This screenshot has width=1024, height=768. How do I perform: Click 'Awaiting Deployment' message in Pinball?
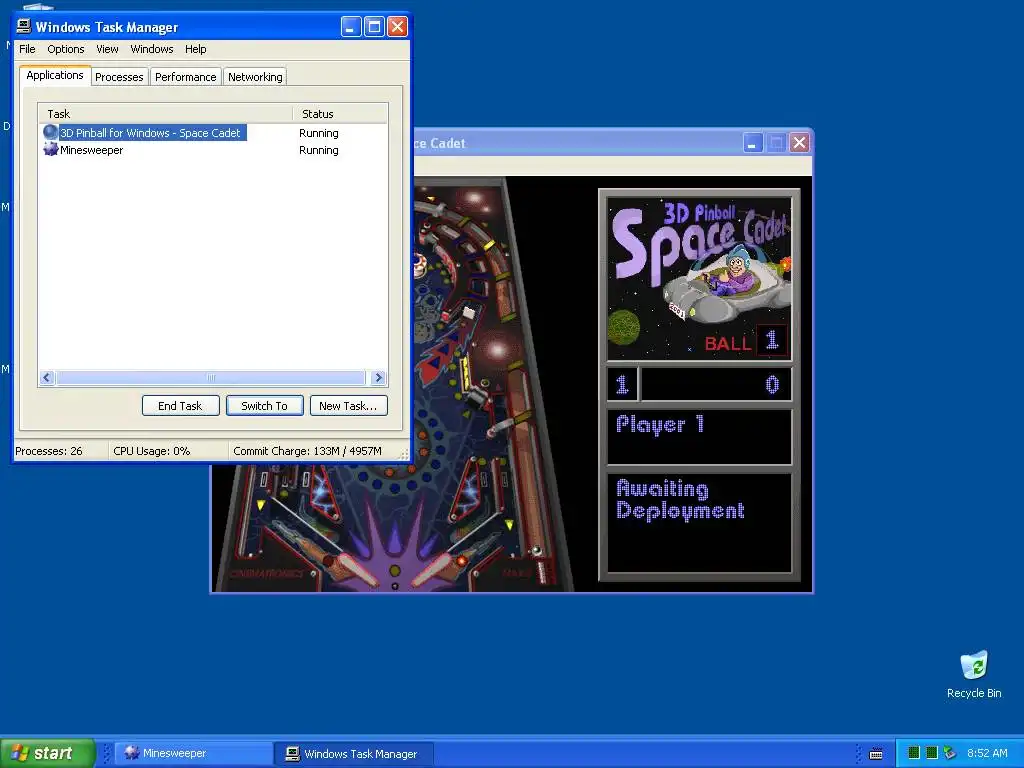click(680, 499)
